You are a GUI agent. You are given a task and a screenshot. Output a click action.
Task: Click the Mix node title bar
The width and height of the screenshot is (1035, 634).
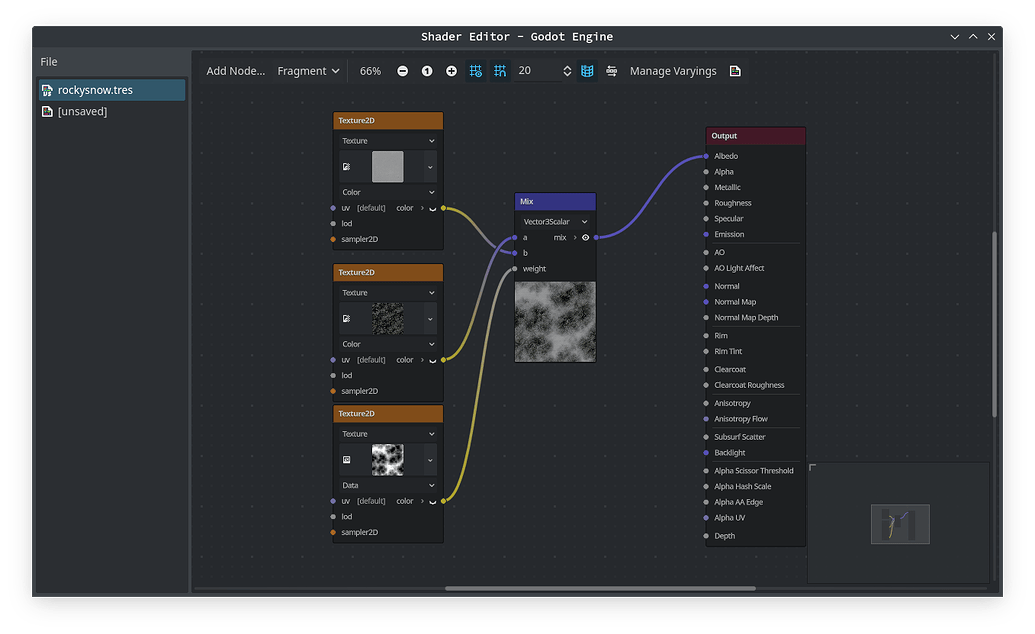[555, 201]
